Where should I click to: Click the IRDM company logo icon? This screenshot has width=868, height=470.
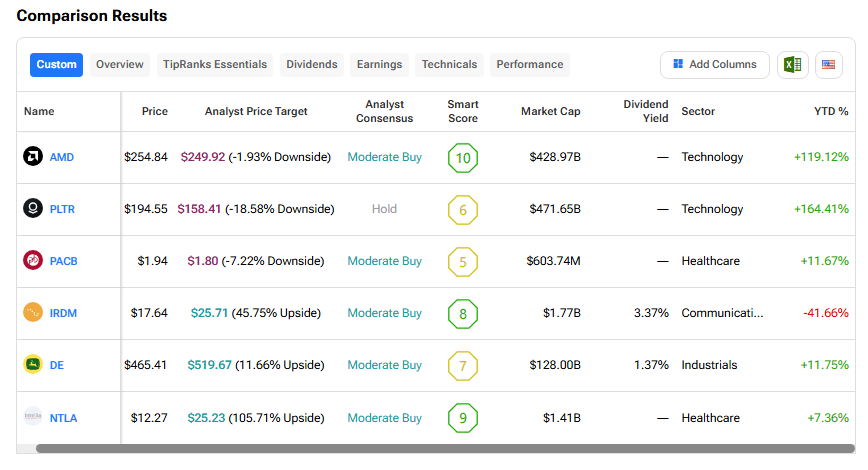coord(33,313)
